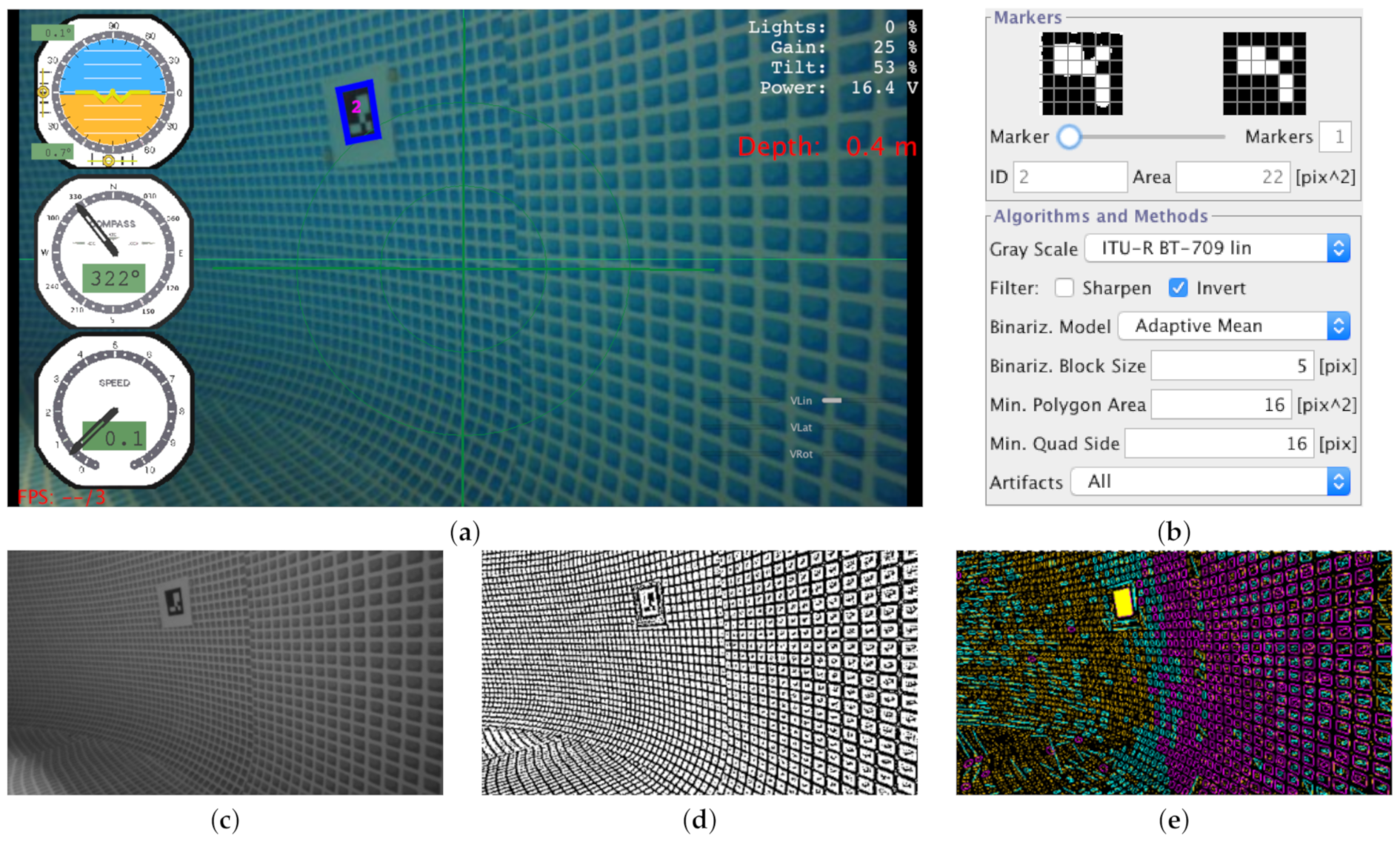The width and height of the screenshot is (1400, 841).
Task: Click the raw detected marker image
Action: click(x=1081, y=73)
